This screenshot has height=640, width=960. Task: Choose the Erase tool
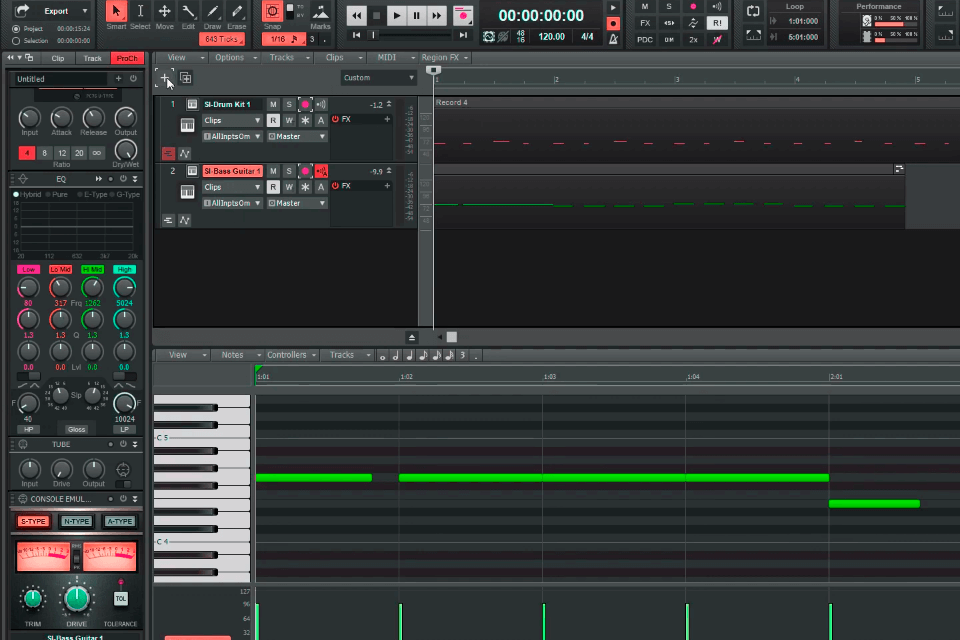(x=236, y=11)
